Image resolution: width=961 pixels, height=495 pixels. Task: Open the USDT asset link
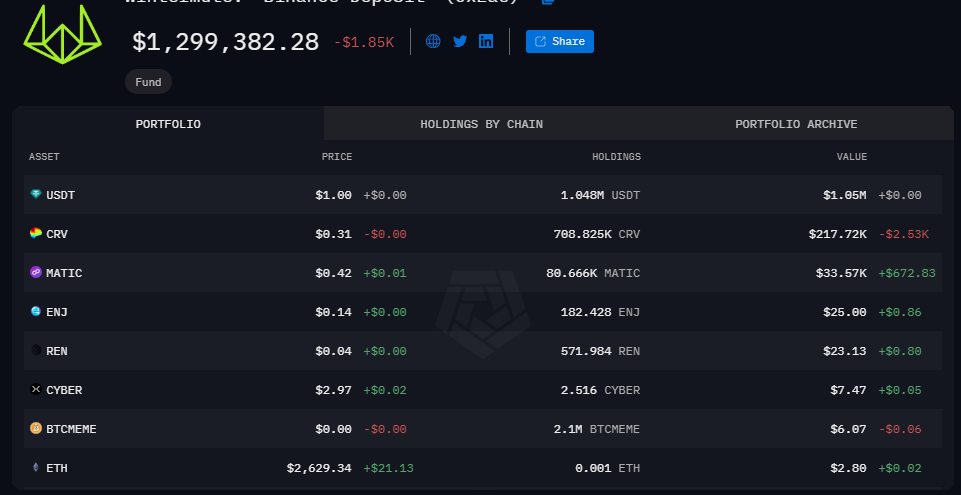click(61, 195)
